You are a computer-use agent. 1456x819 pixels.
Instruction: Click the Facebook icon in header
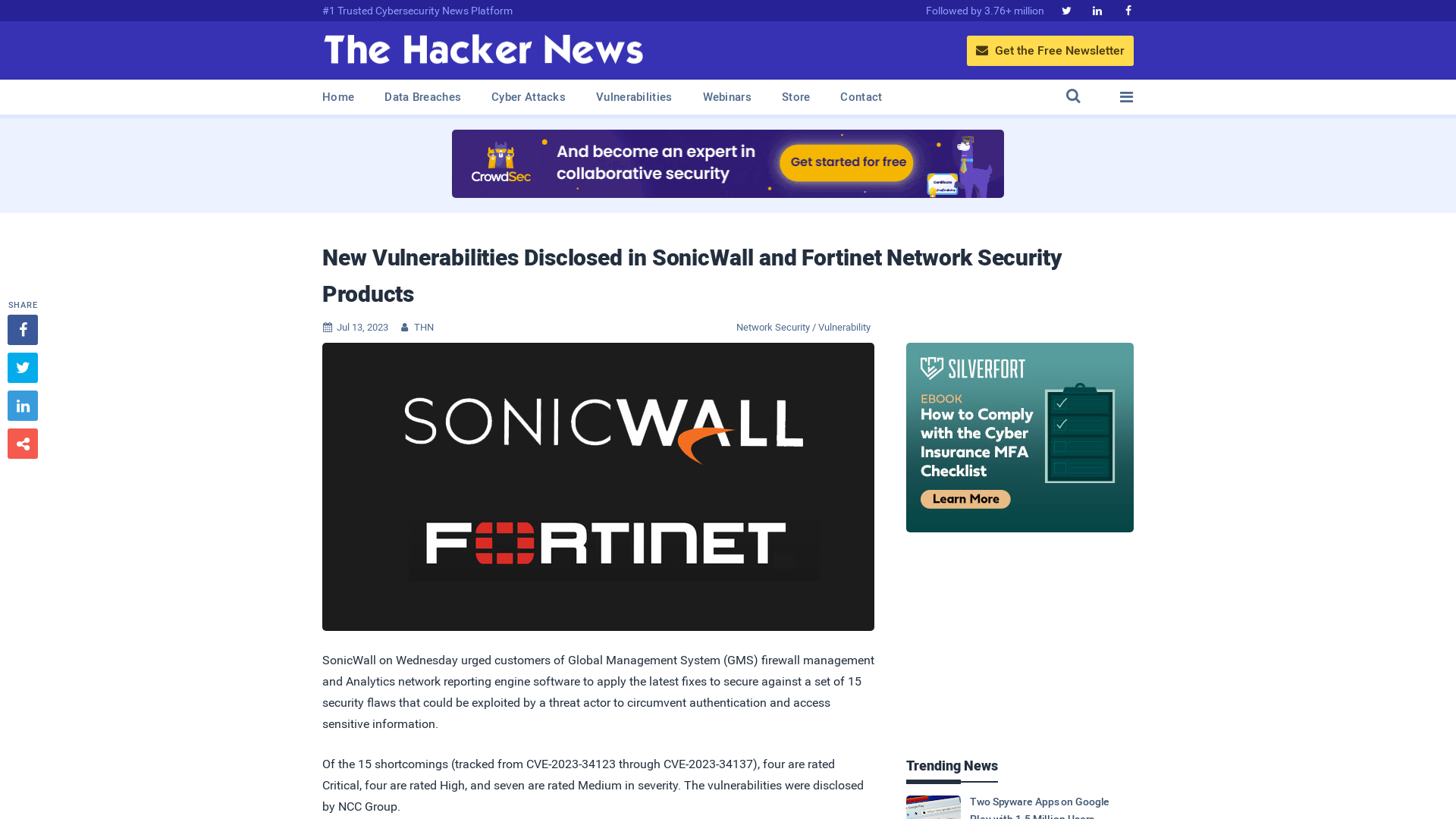[x=1127, y=10]
